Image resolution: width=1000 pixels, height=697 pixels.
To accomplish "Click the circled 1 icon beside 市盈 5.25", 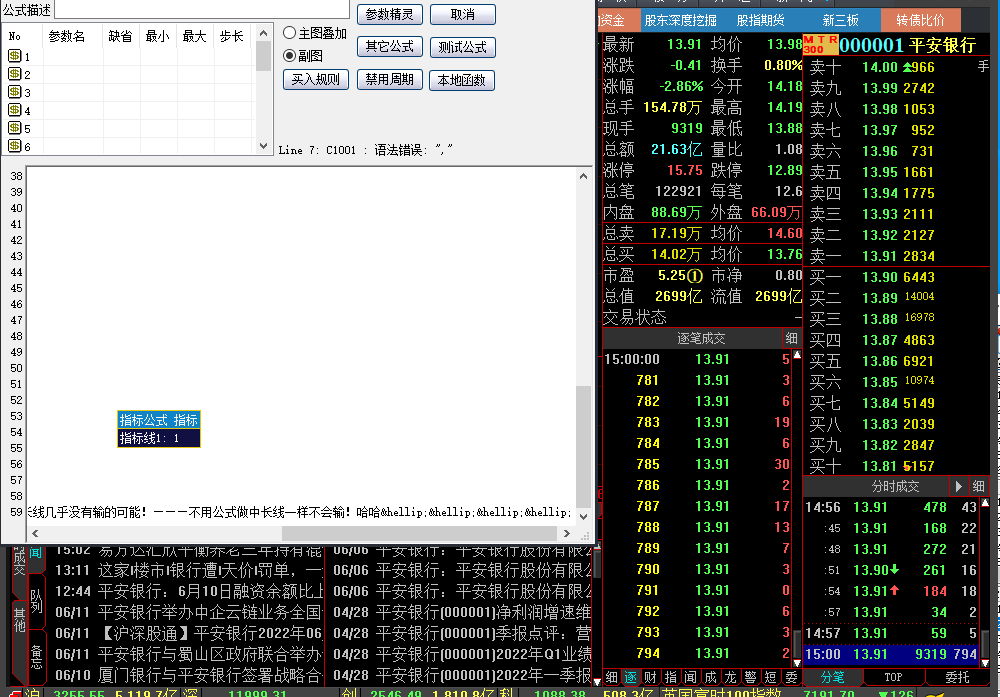I will click(695, 275).
